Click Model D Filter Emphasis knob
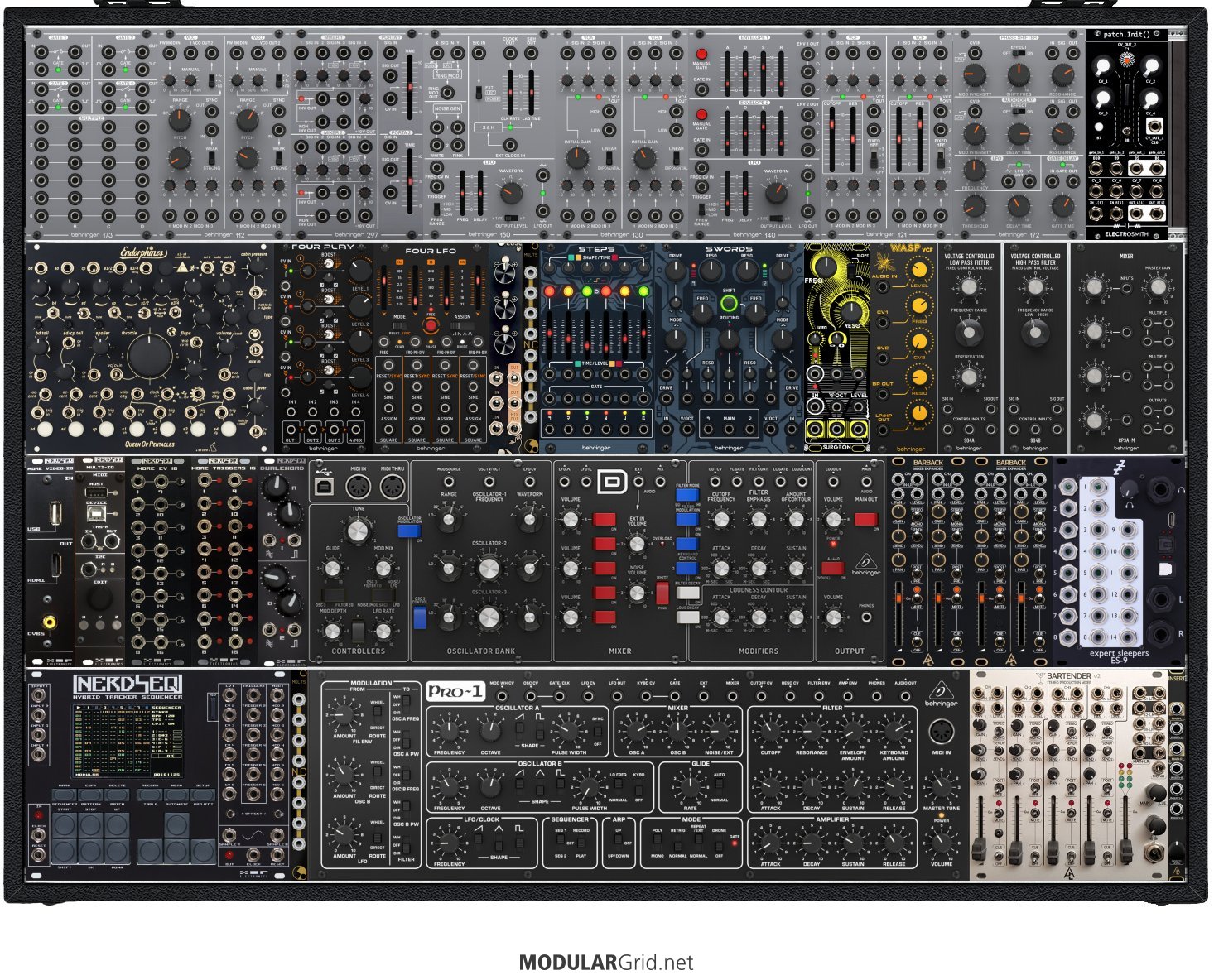The height and width of the screenshot is (980, 1214). (759, 520)
